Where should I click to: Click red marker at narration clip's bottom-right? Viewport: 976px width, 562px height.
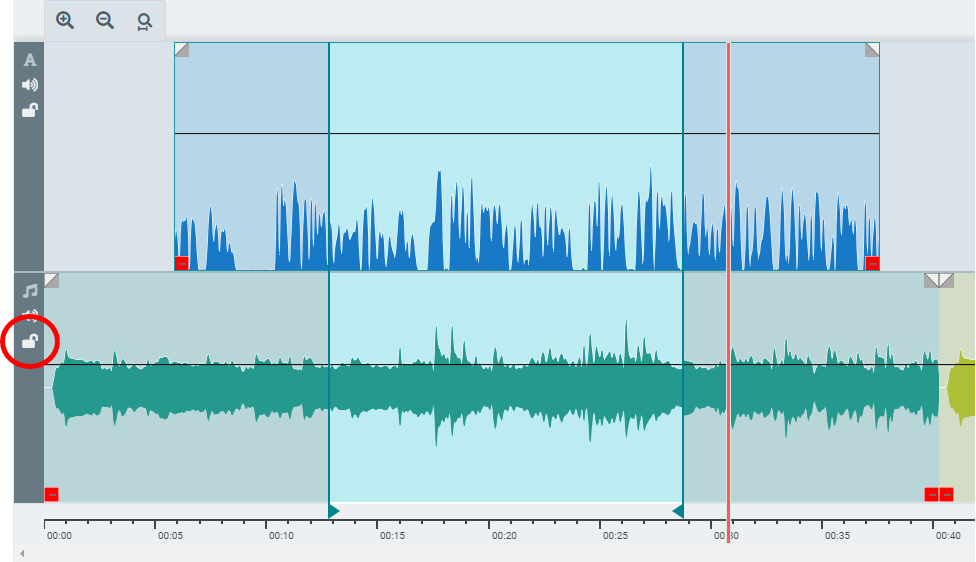pyautogui.click(x=872, y=263)
